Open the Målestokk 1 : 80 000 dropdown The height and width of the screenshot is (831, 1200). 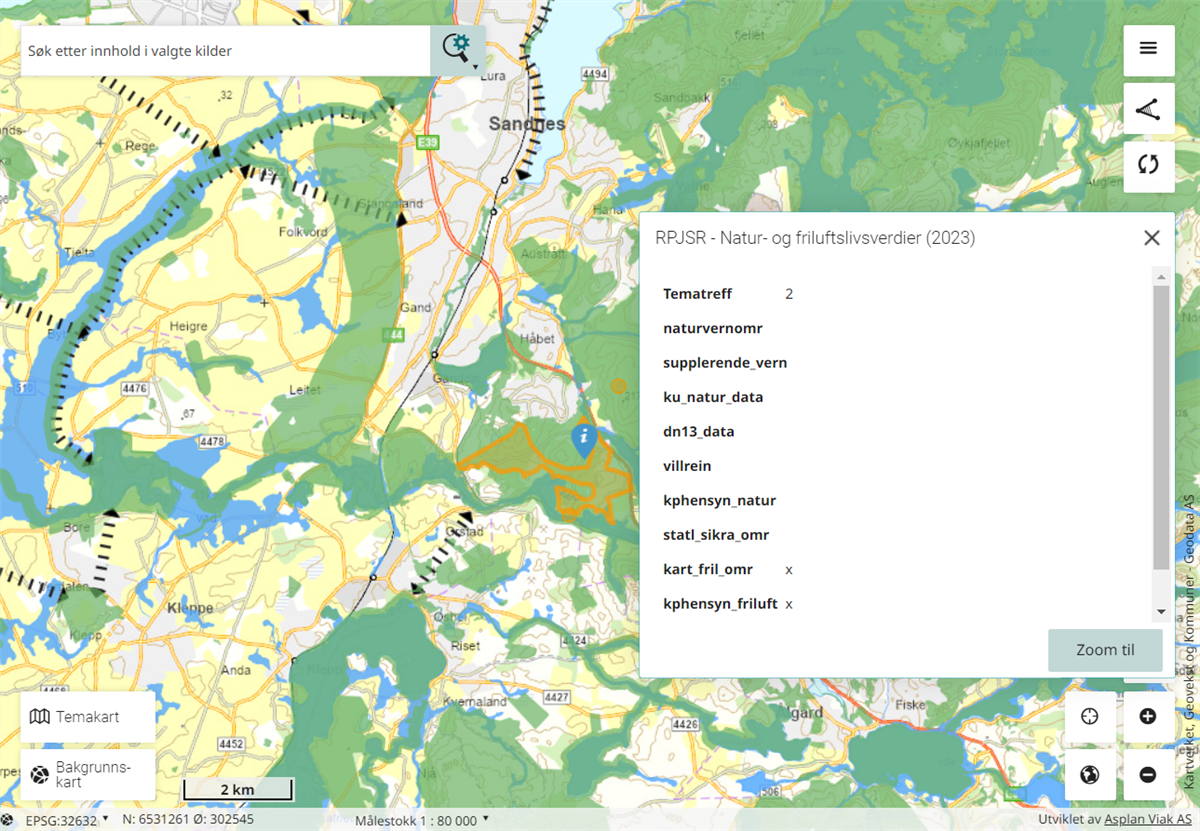[421, 821]
